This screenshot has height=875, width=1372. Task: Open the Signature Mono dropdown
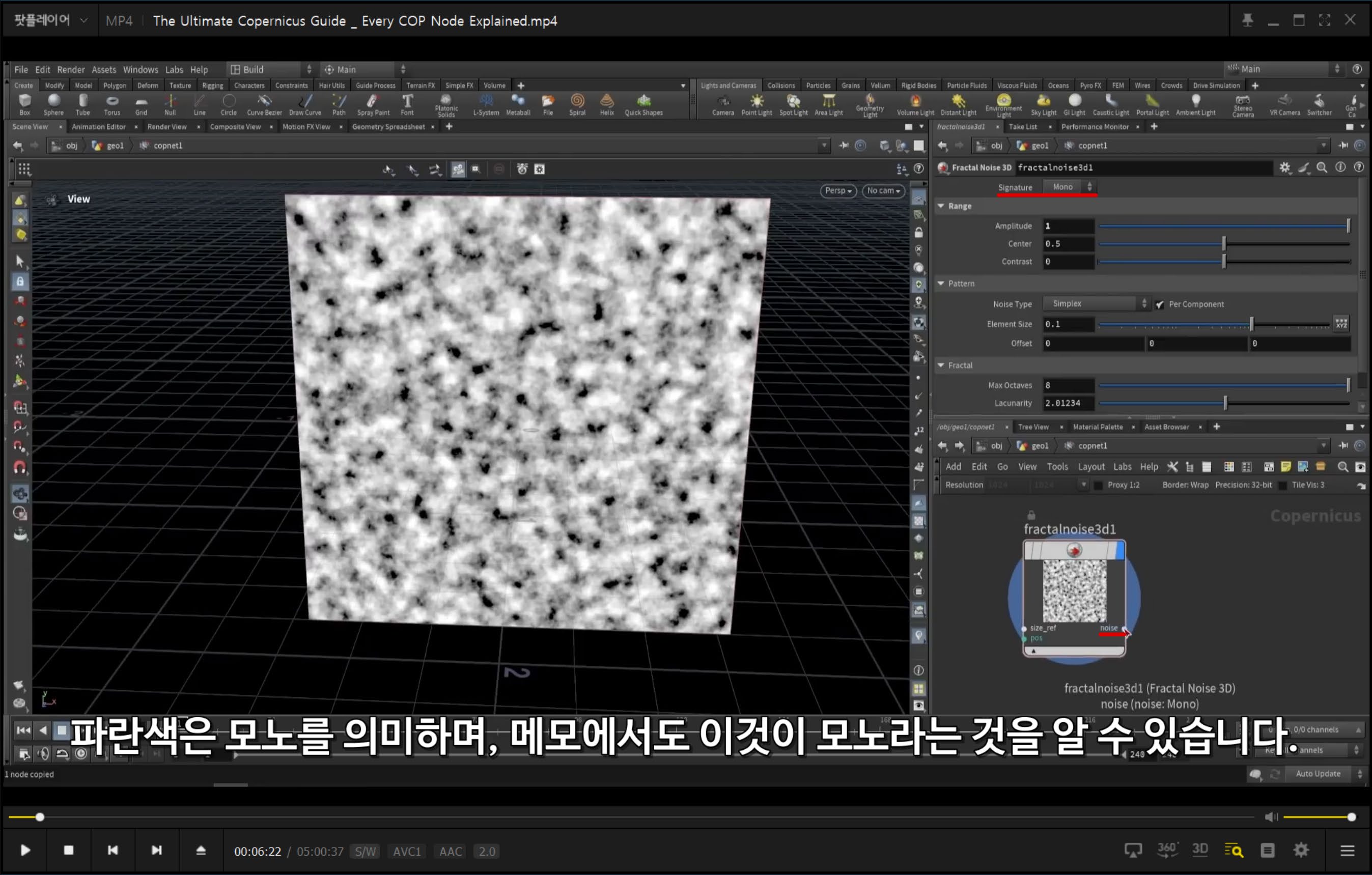(1070, 187)
